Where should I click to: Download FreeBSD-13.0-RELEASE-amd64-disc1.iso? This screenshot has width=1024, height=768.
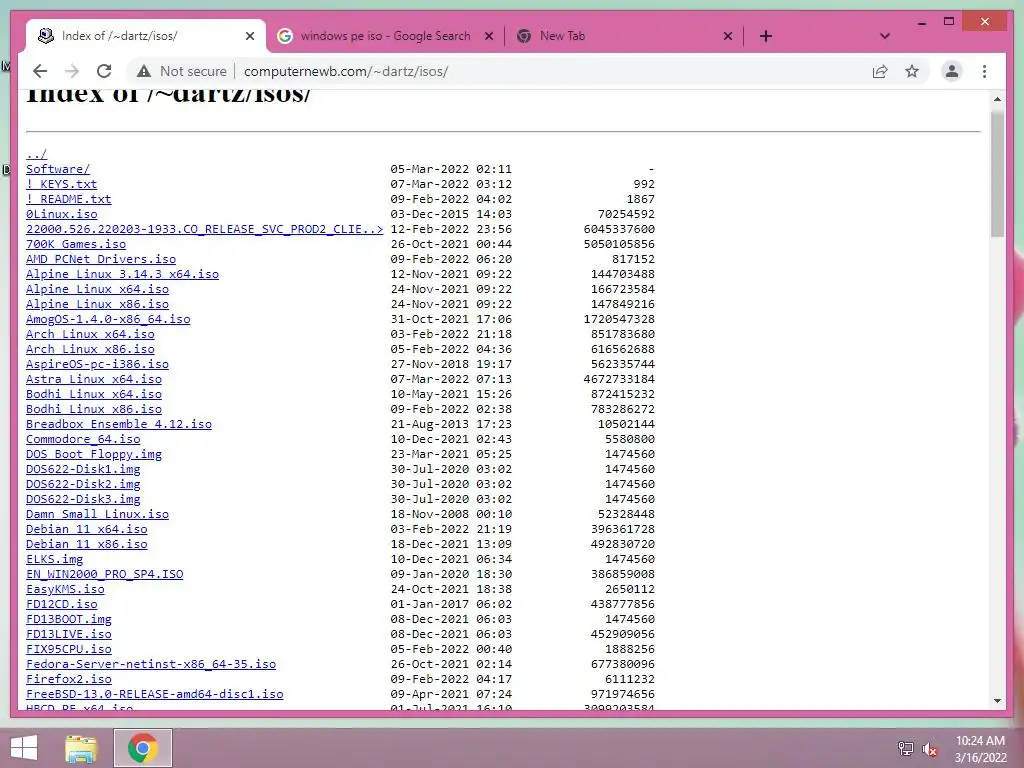155,695
